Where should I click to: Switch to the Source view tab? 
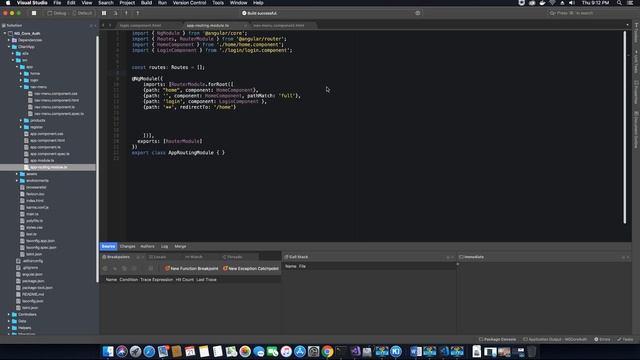tap(108, 247)
